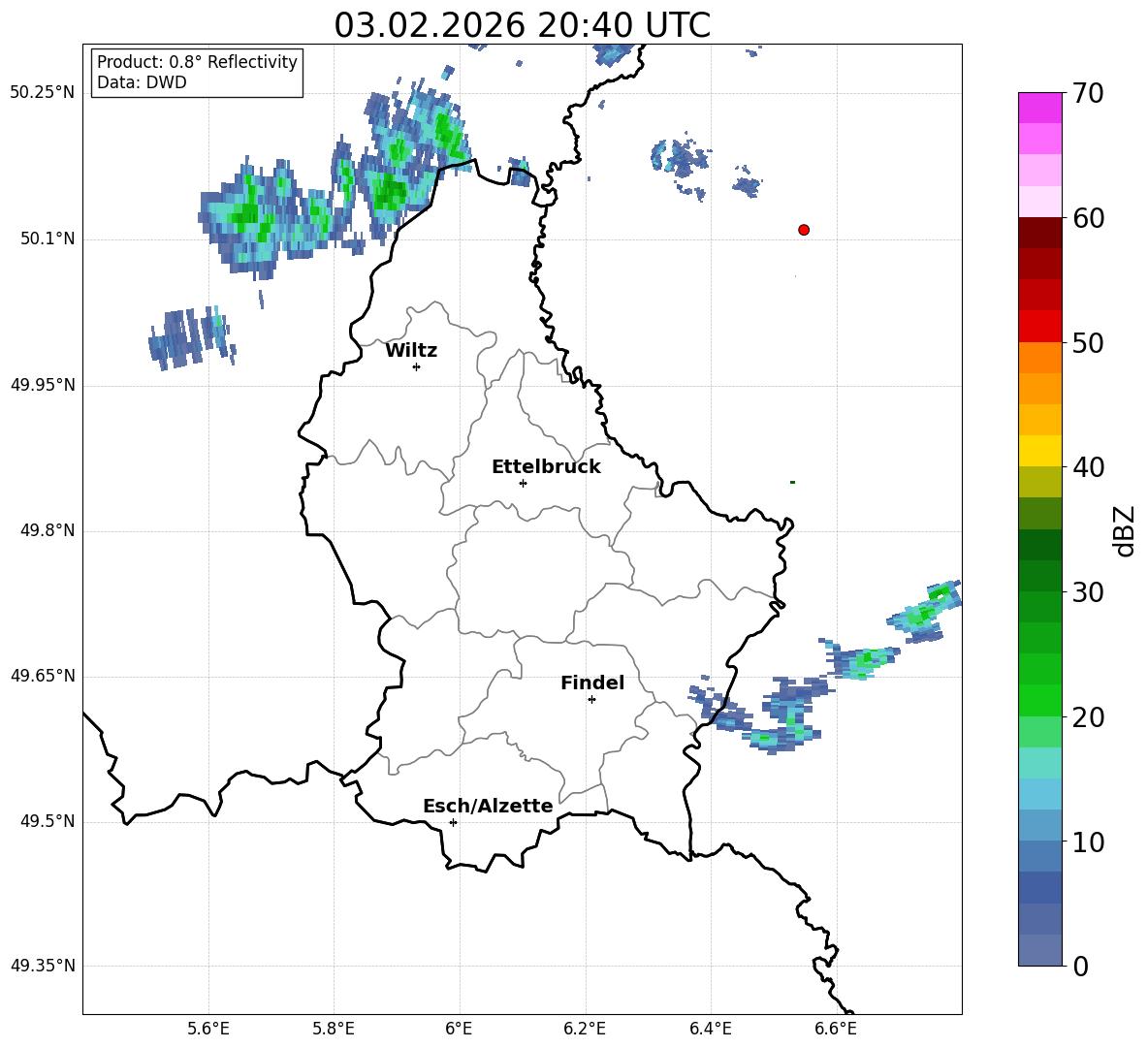This screenshot has width=1148, height=1048.
Task: Click the 'Esch/Alzette' city label
Action: pyautogui.click(x=488, y=806)
